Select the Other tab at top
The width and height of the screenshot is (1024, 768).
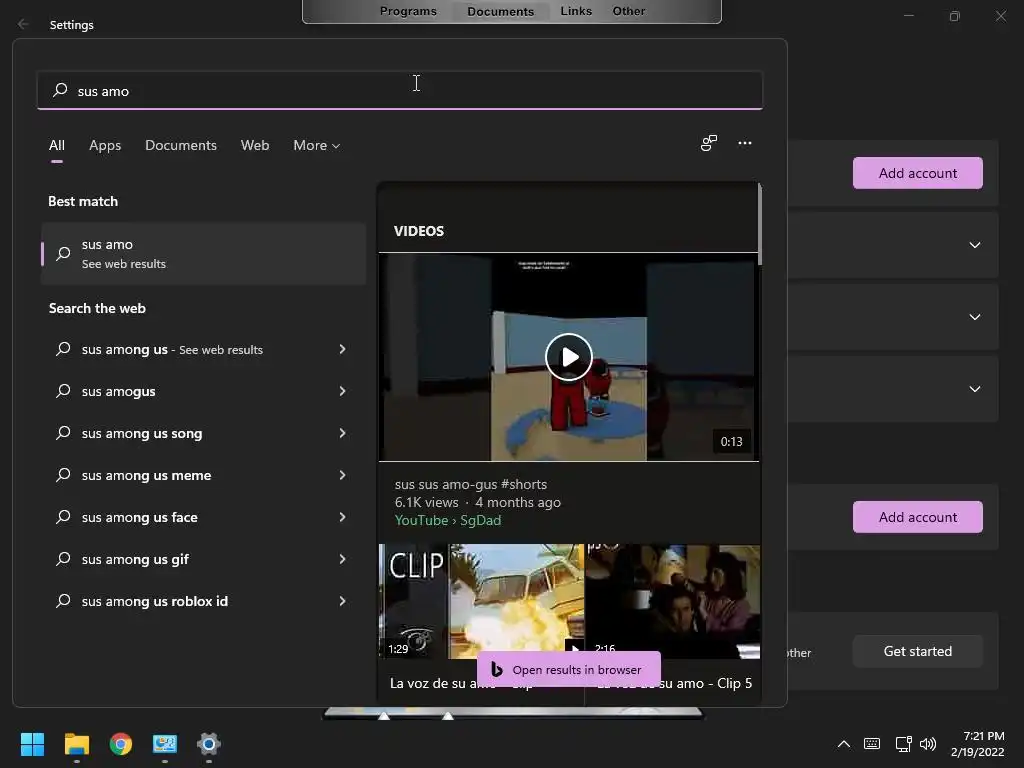629,11
